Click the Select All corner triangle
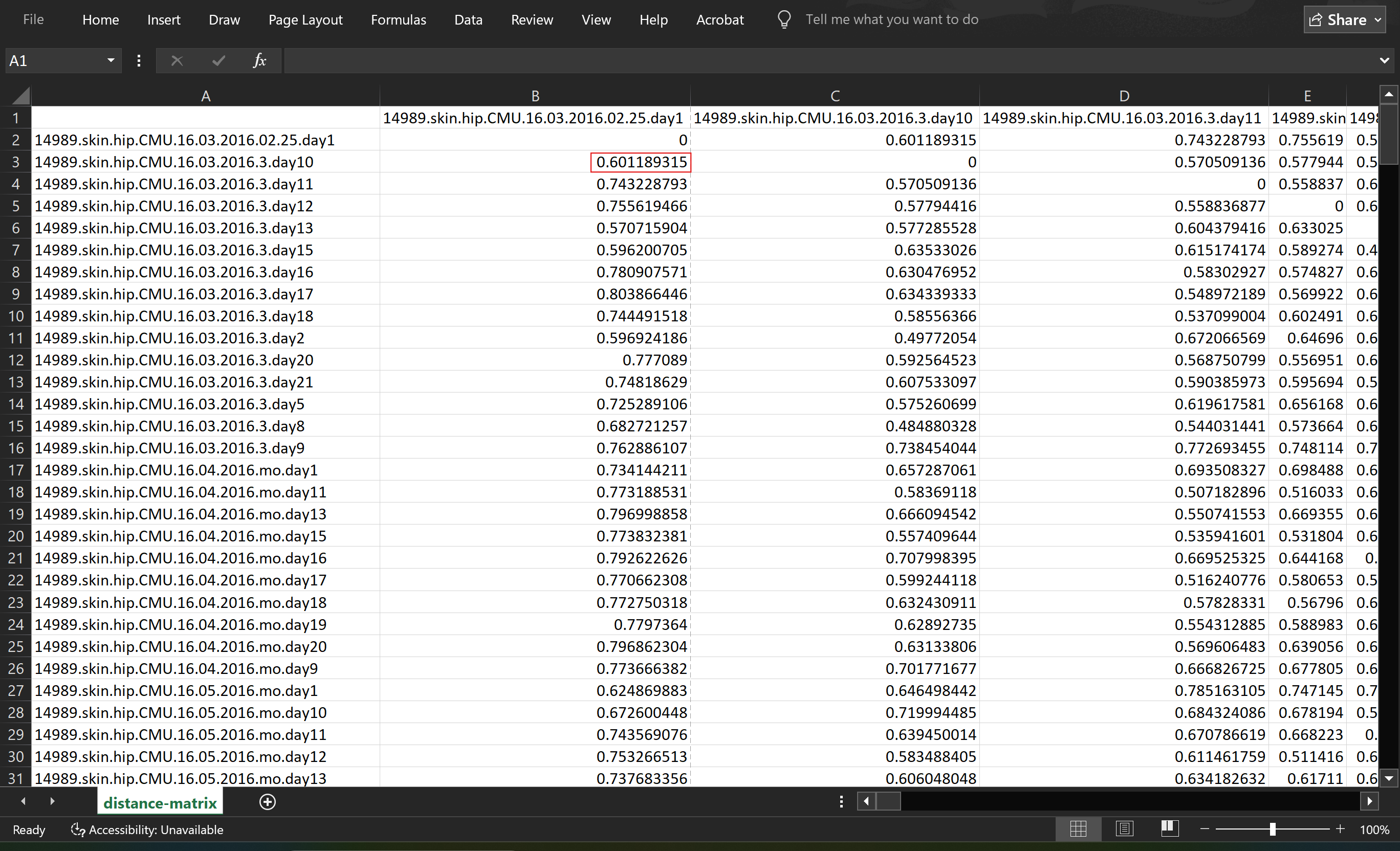The image size is (1400, 851). point(21,96)
